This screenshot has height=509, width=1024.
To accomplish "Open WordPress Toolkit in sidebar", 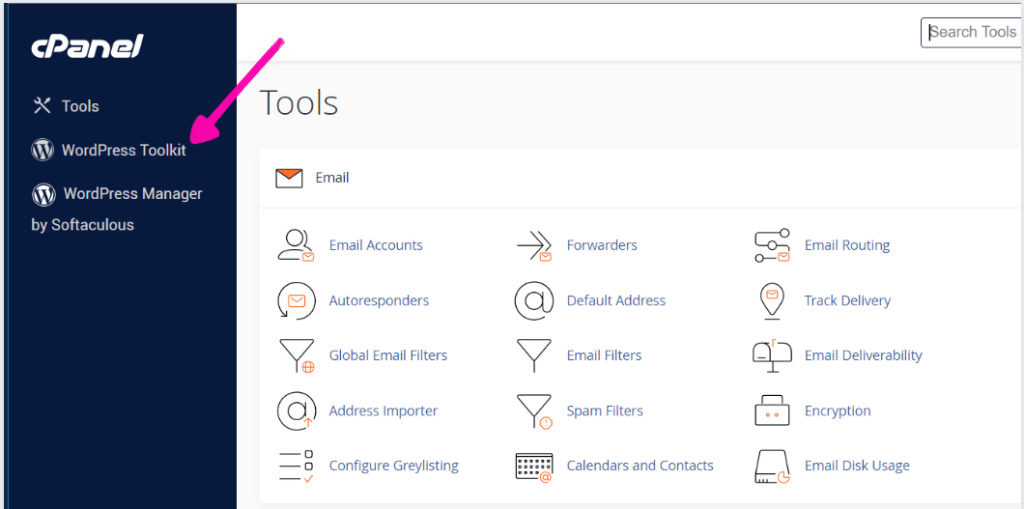I will coord(124,150).
